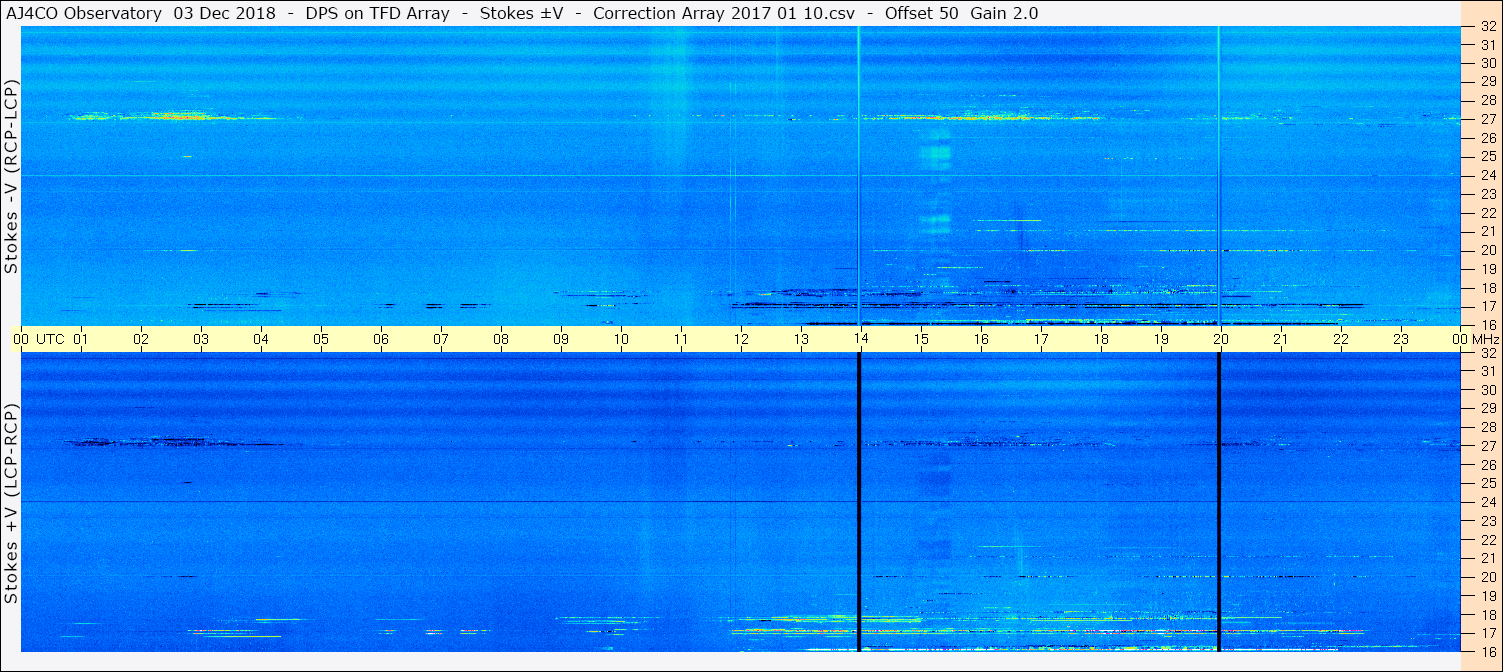Click the black vertical bar at 14 UTC in lower plot
1503x672 pixels.
(859, 502)
